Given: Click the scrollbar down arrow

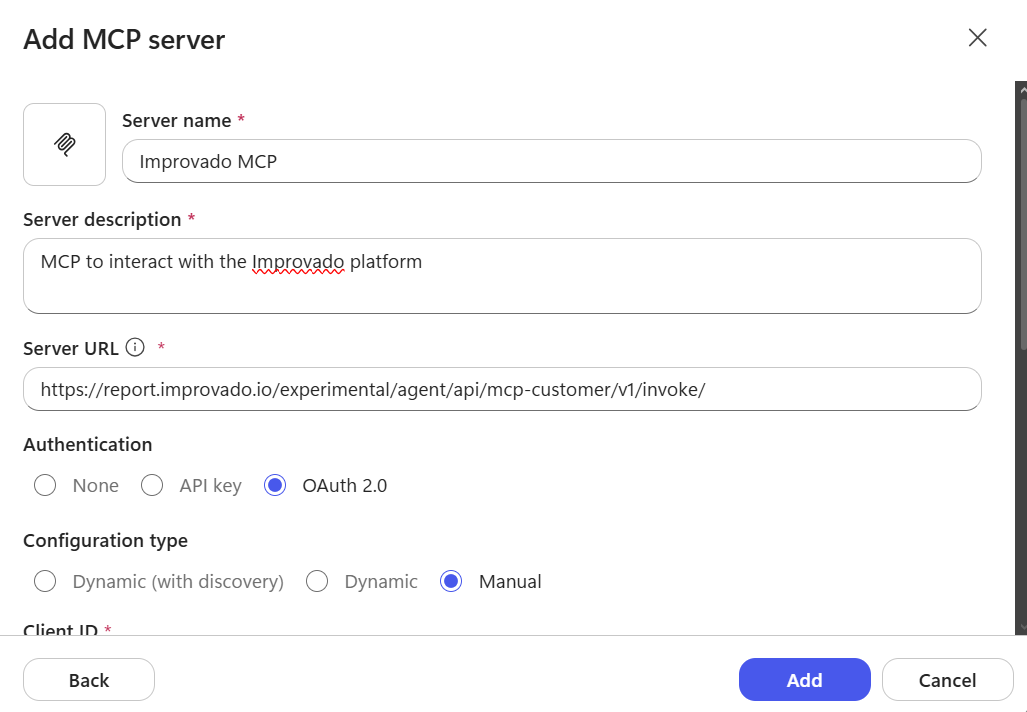Looking at the screenshot, I should tap(1021, 628).
